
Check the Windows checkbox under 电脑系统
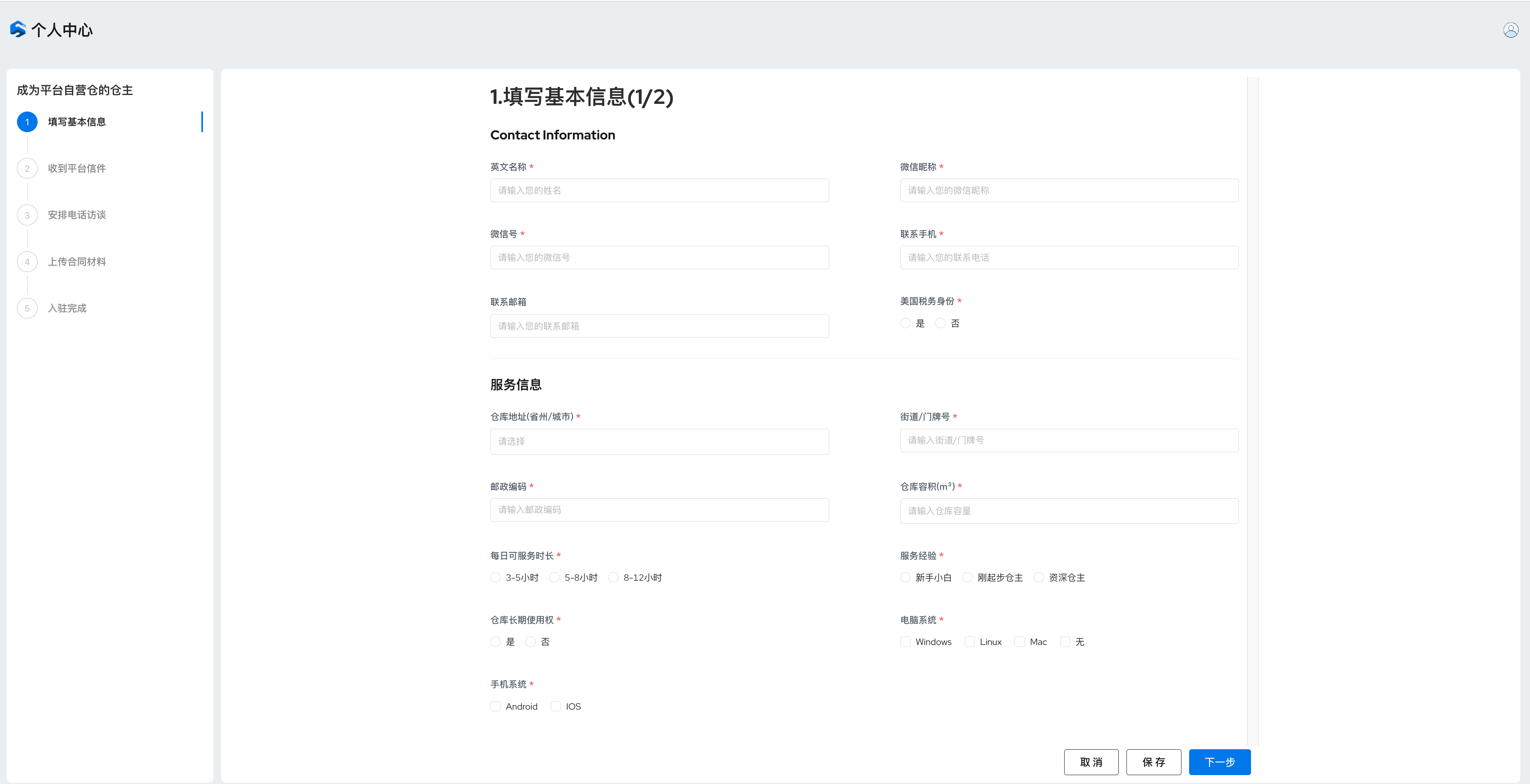coord(905,642)
